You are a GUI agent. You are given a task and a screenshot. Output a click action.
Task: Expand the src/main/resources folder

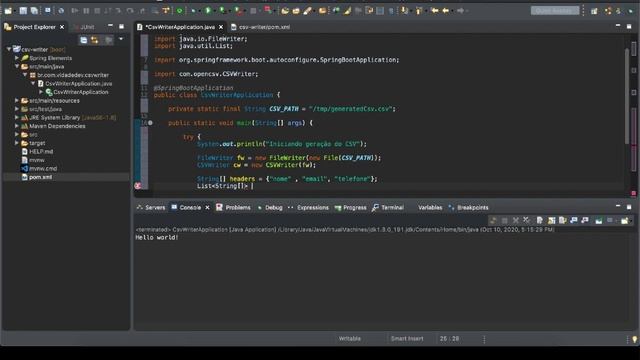pyautogui.click(x=17, y=100)
